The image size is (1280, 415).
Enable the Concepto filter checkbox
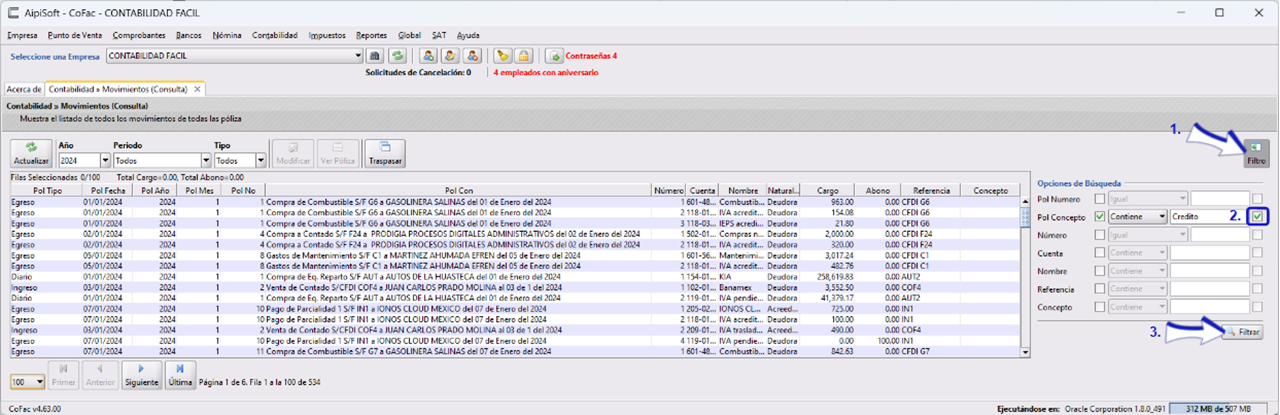pos(1101,307)
